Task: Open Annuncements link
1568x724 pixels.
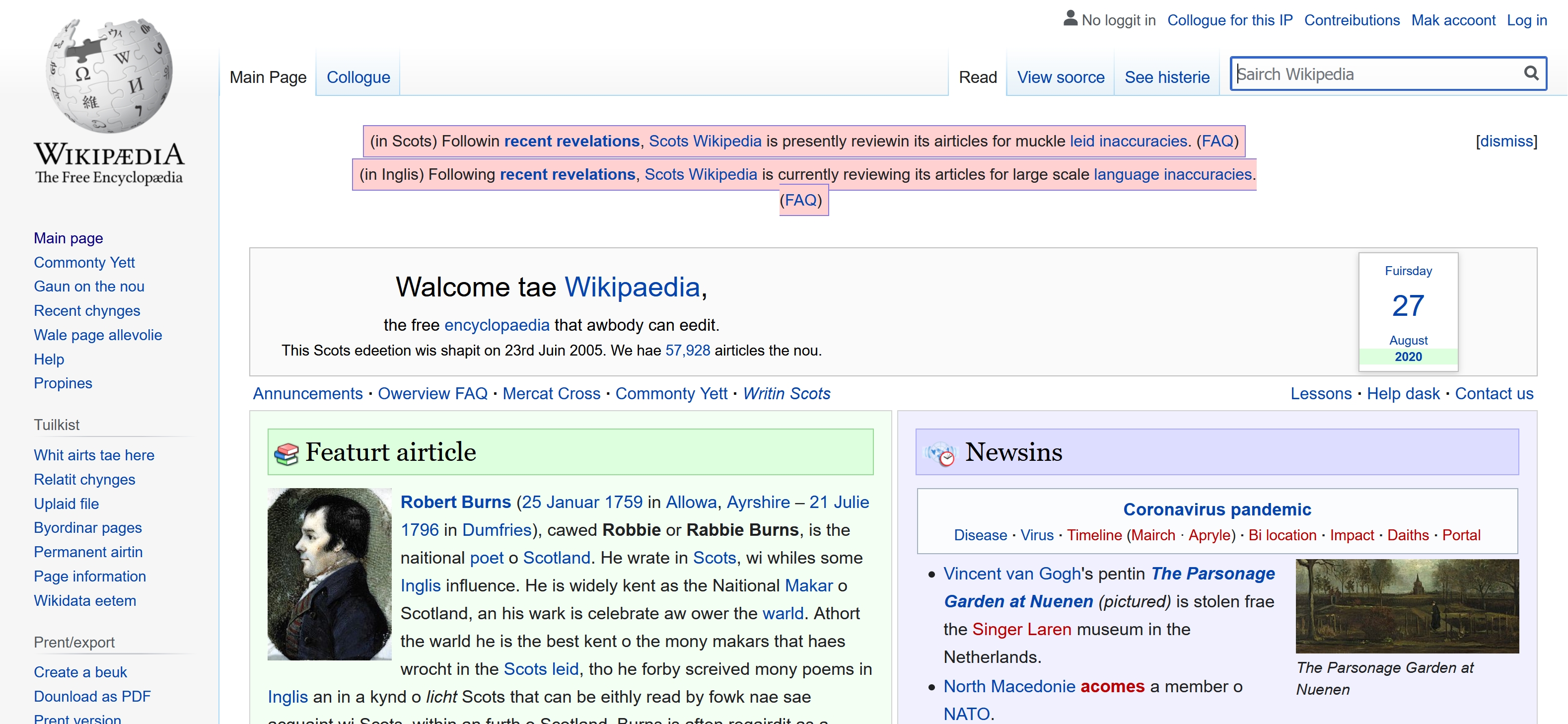Action: click(307, 393)
